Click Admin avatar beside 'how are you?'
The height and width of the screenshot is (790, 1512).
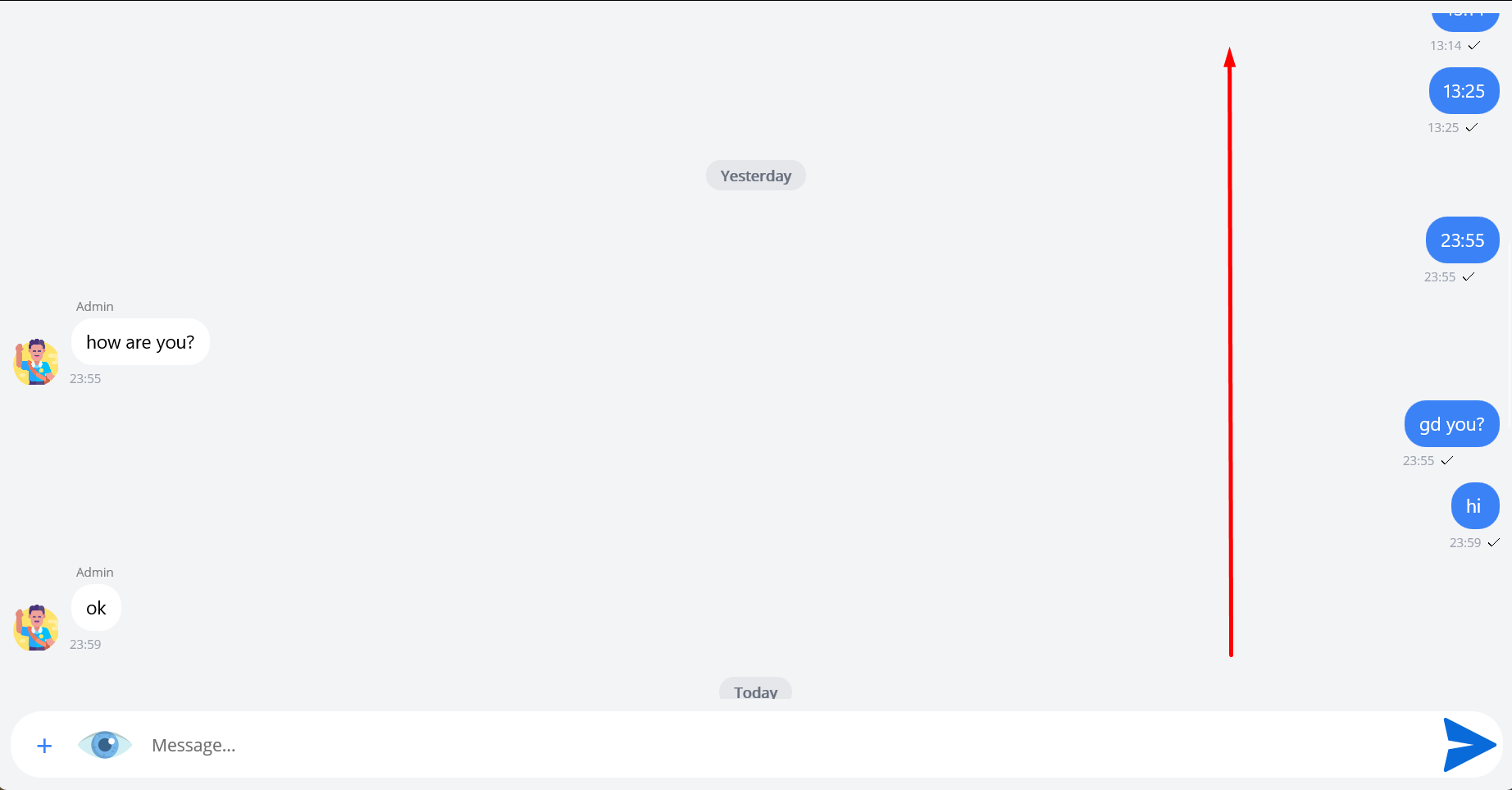(x=36, y=362)
